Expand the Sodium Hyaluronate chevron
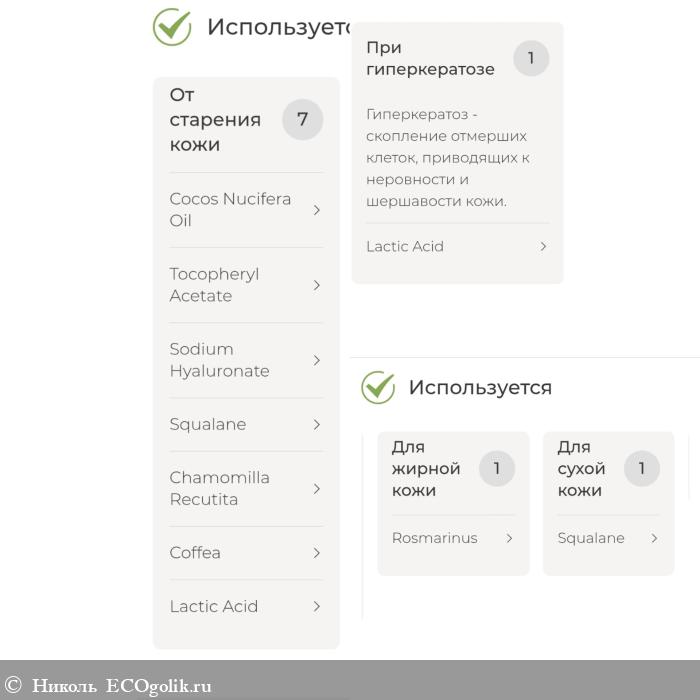Viewport: 700px width, 700px height. coord(317,360)
